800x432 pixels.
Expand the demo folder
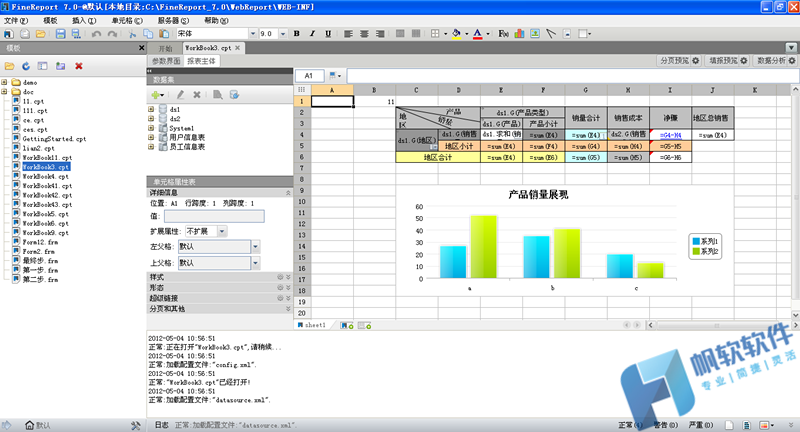[x=4, y=82]
